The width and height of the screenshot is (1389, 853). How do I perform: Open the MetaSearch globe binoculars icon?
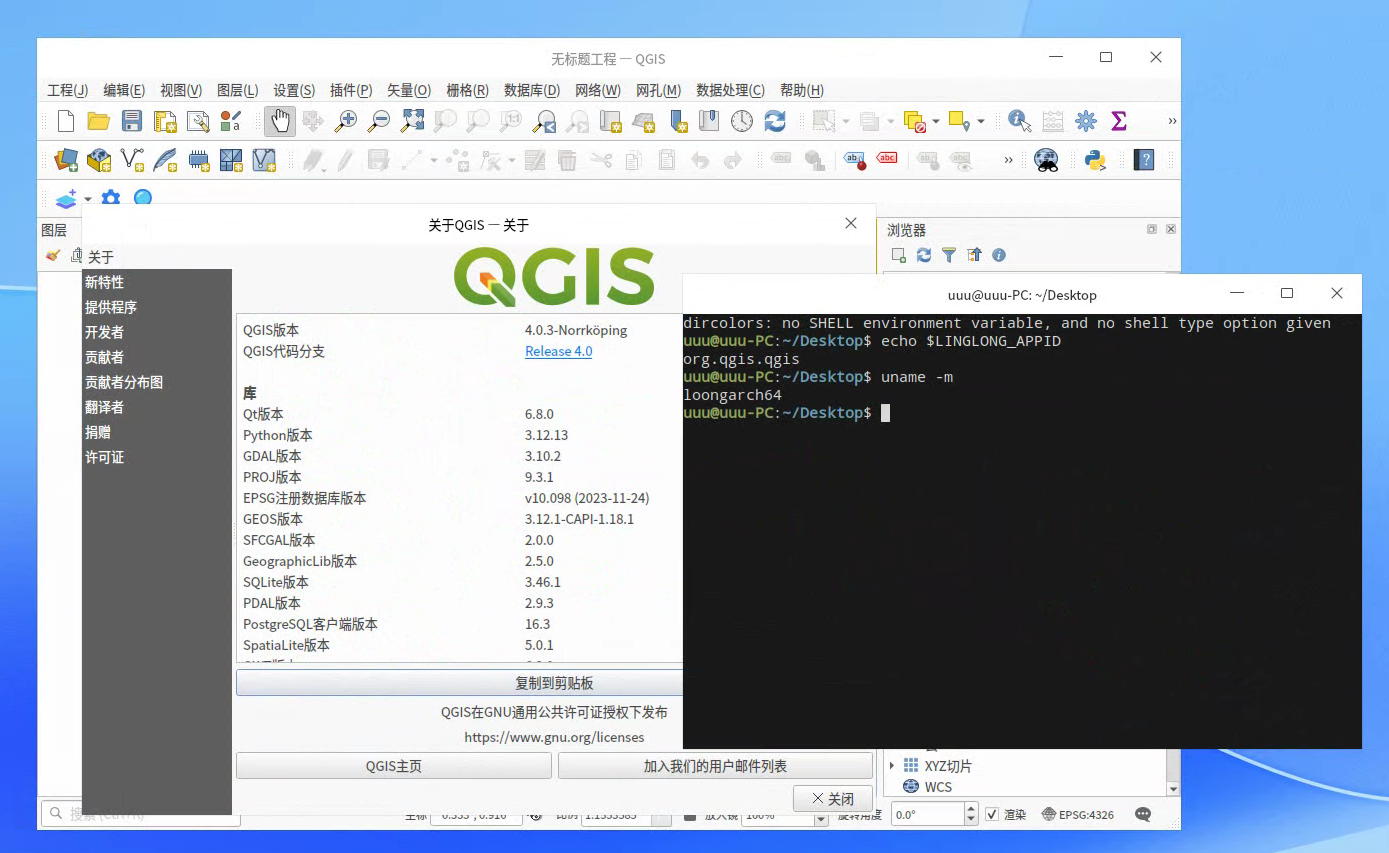pyautogui.click(x=1046, y=159)
